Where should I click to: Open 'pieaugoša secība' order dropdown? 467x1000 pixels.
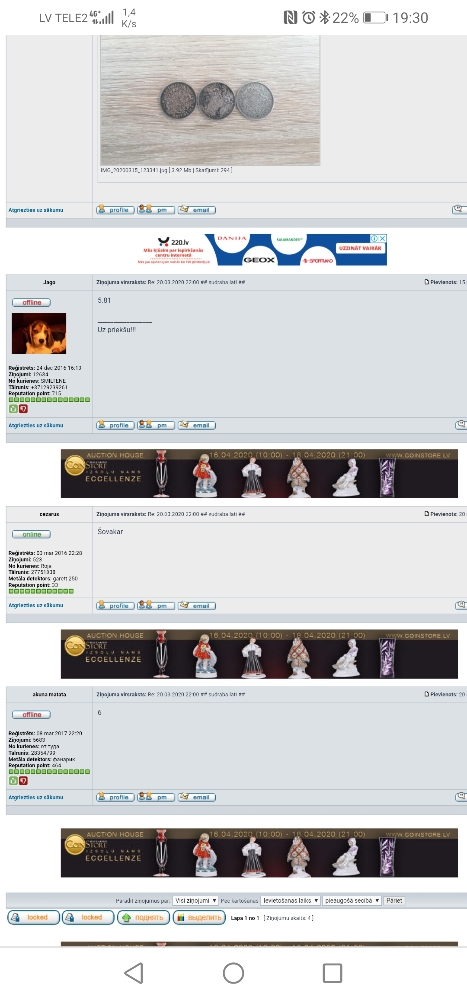[352, 901]
